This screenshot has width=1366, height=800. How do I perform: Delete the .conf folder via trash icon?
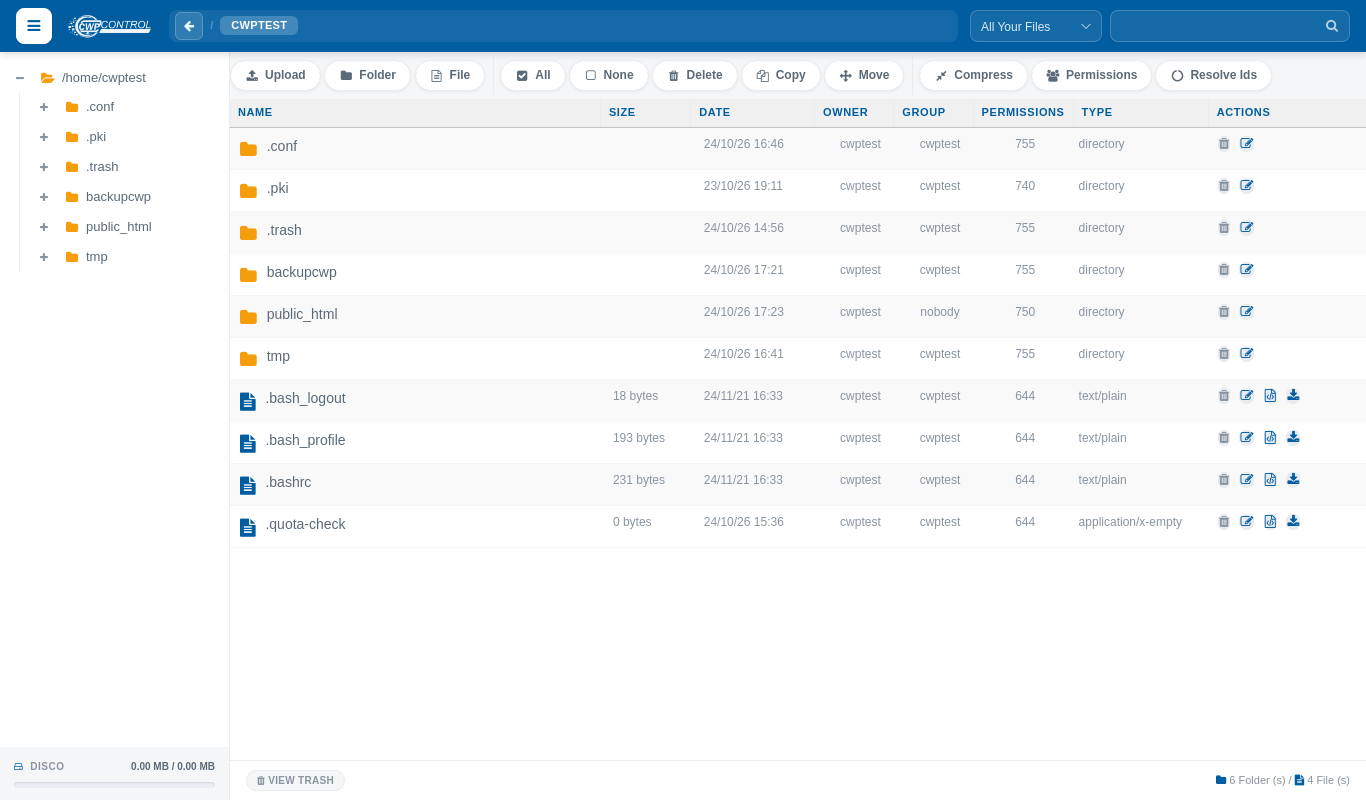(x=1224, y=144)
